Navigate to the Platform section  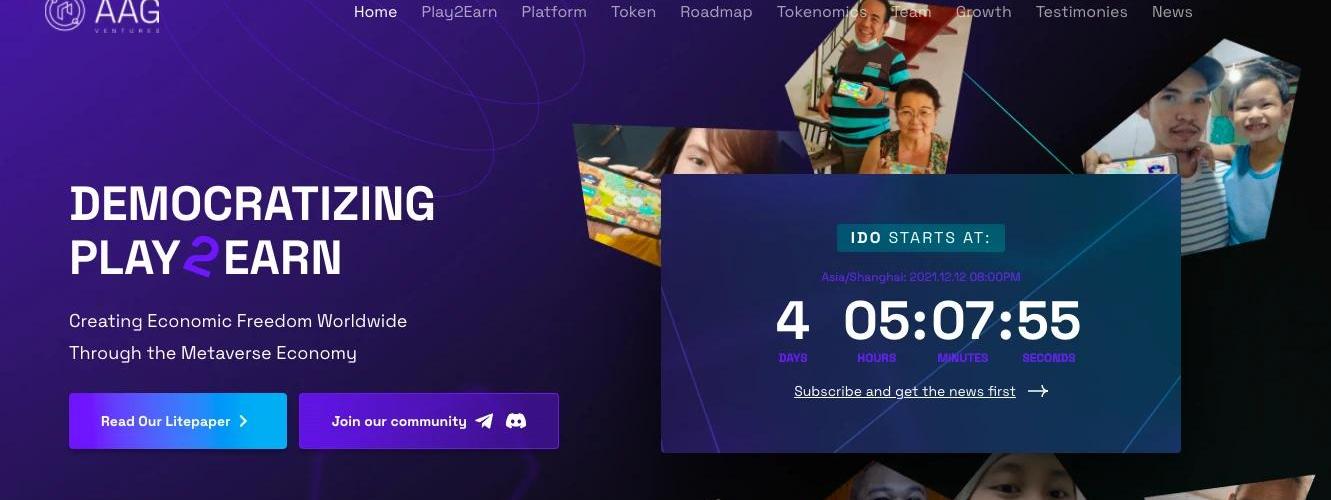pos(554,12)
